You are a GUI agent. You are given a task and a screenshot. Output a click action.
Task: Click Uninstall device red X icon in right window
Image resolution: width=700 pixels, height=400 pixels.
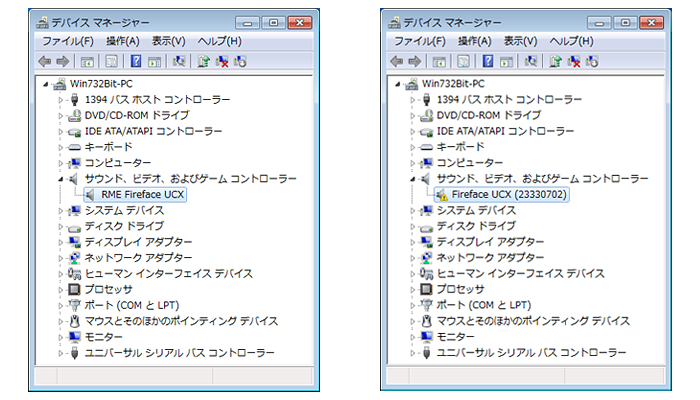click(x=574, y=61)
